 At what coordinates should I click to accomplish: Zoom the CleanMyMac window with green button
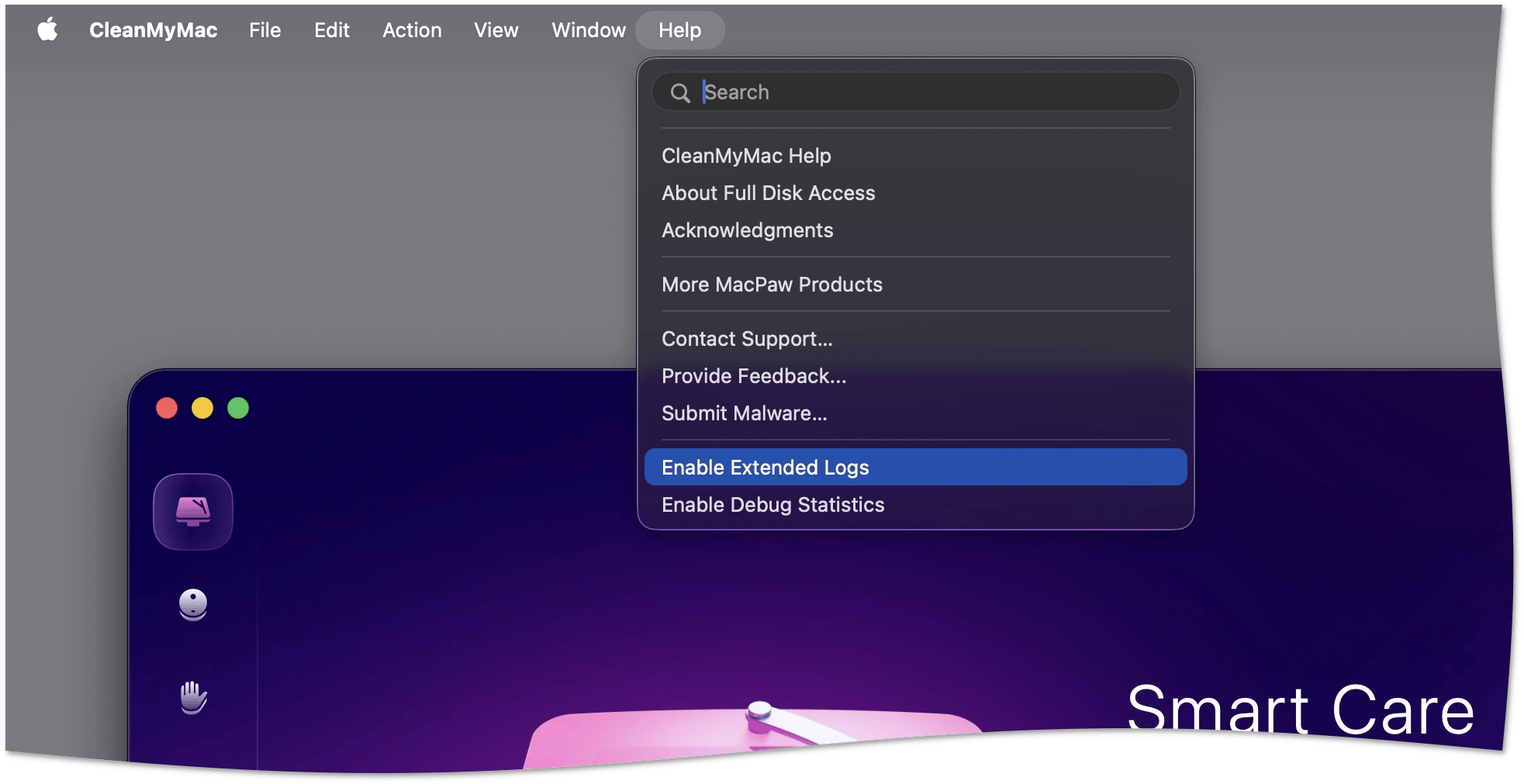pos(238,408)
